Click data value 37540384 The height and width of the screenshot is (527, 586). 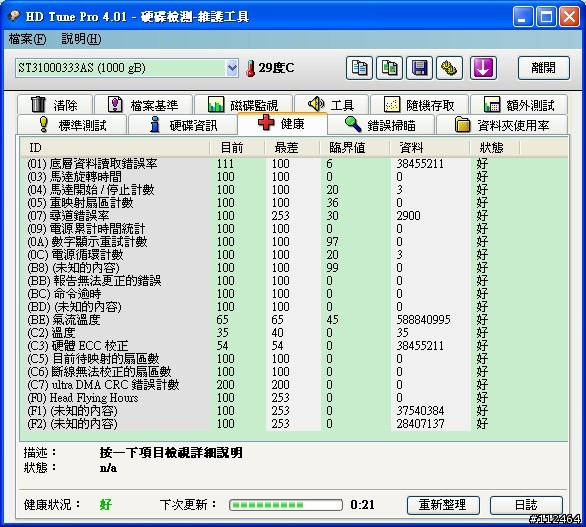tap(420, 410)
